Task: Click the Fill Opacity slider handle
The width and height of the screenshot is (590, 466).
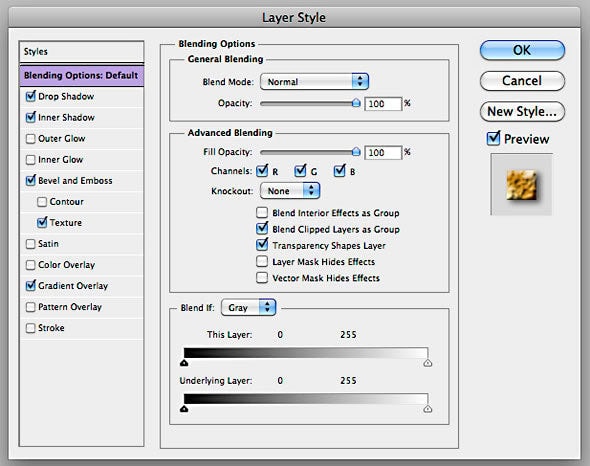Action: [356, 152]
